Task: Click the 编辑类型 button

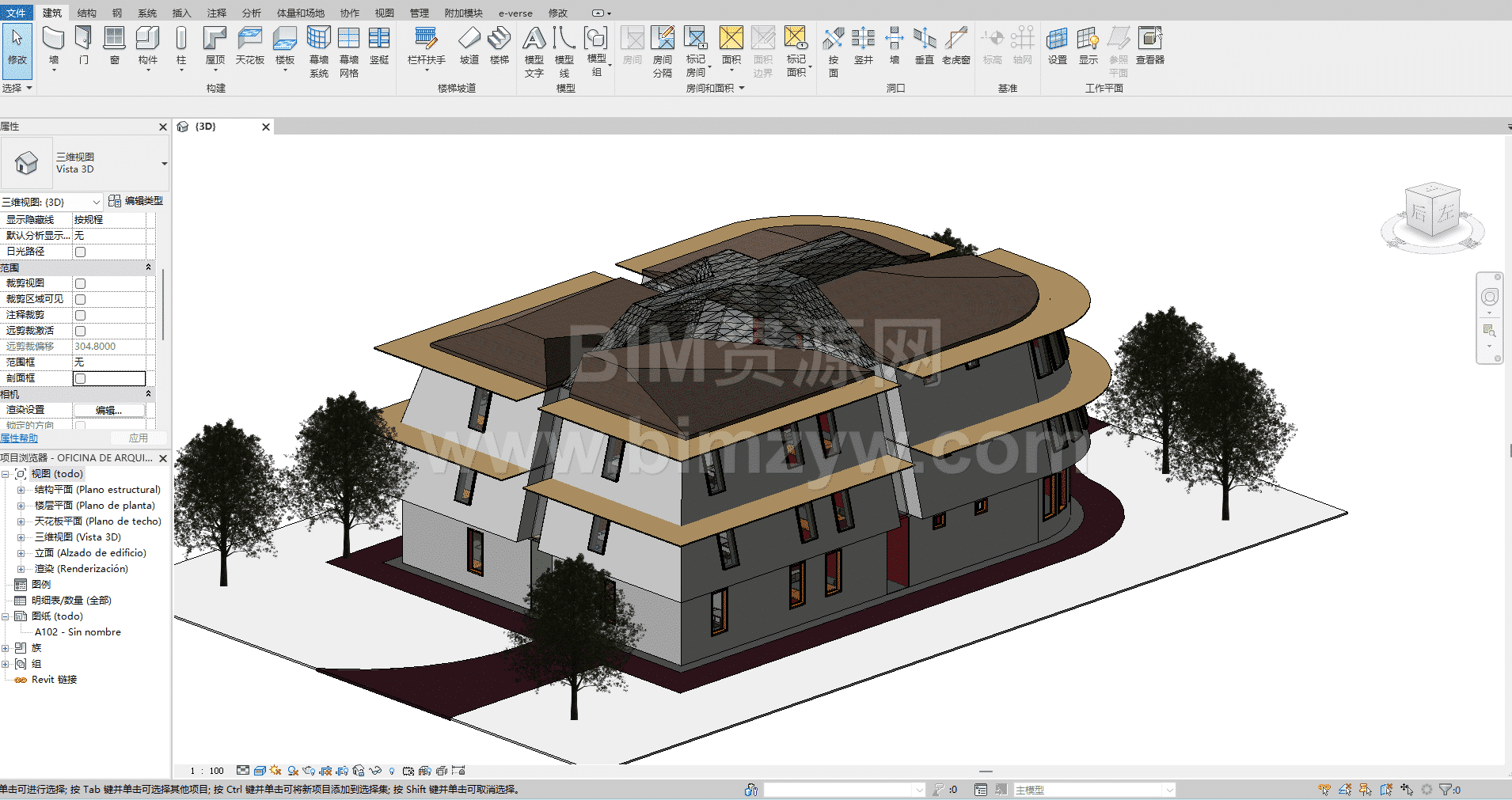Action: click(x=136, y=201)
